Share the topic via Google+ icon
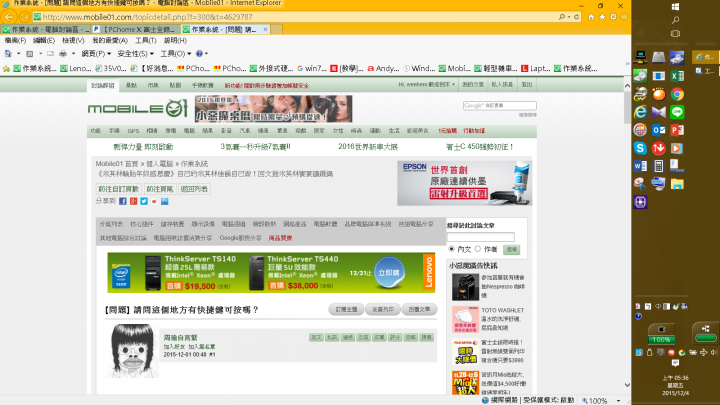 [x=134, y=201]
